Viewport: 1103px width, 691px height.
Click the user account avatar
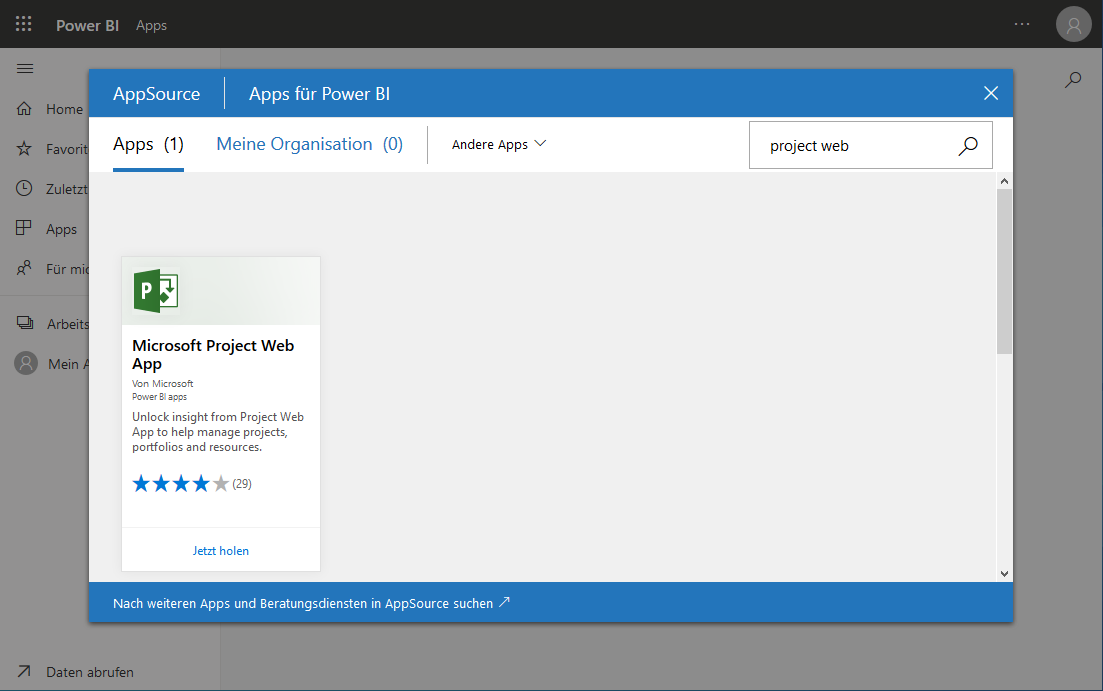coord(1073,25)
